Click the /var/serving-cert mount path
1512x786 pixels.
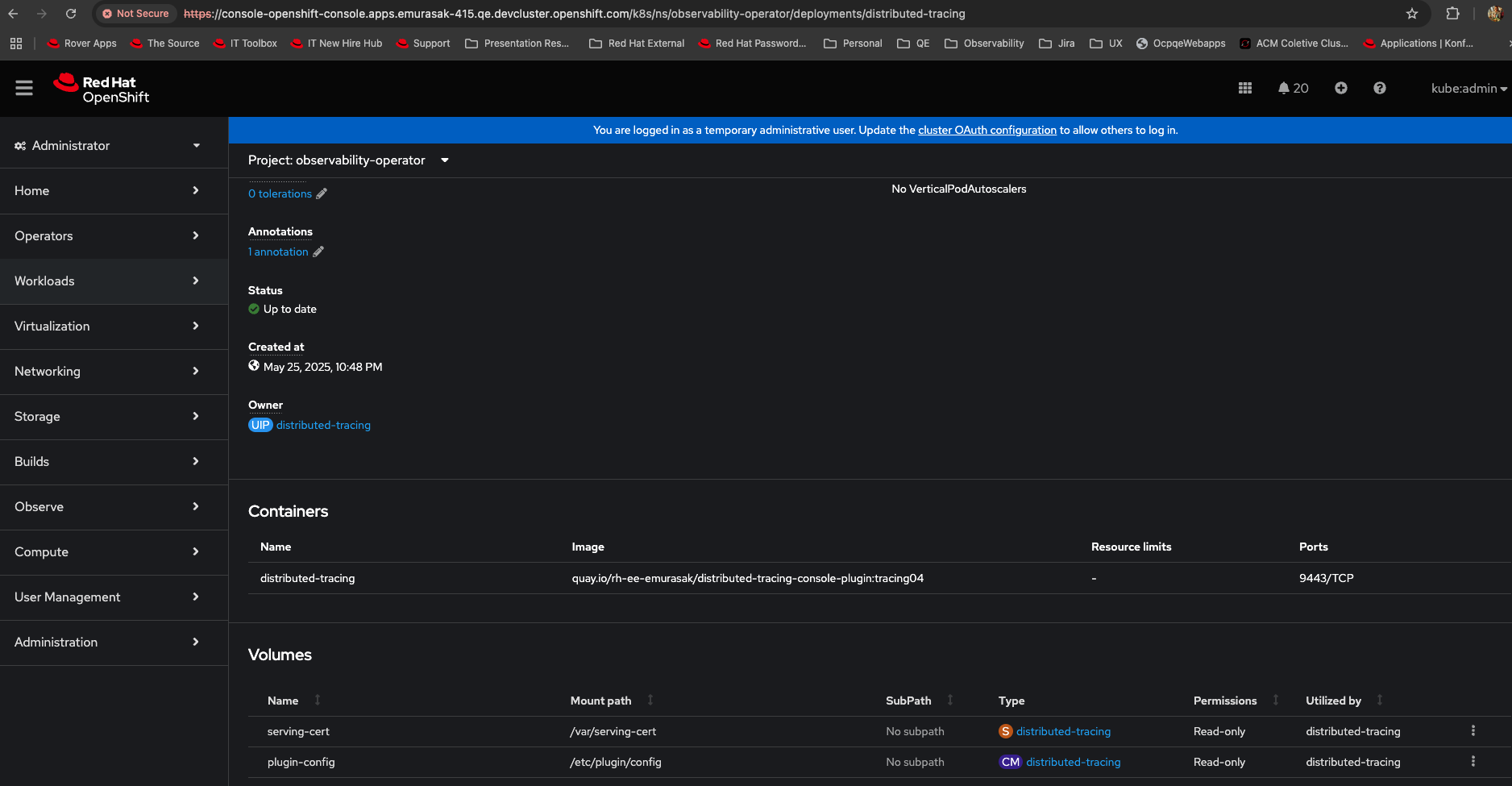(613, 731)
